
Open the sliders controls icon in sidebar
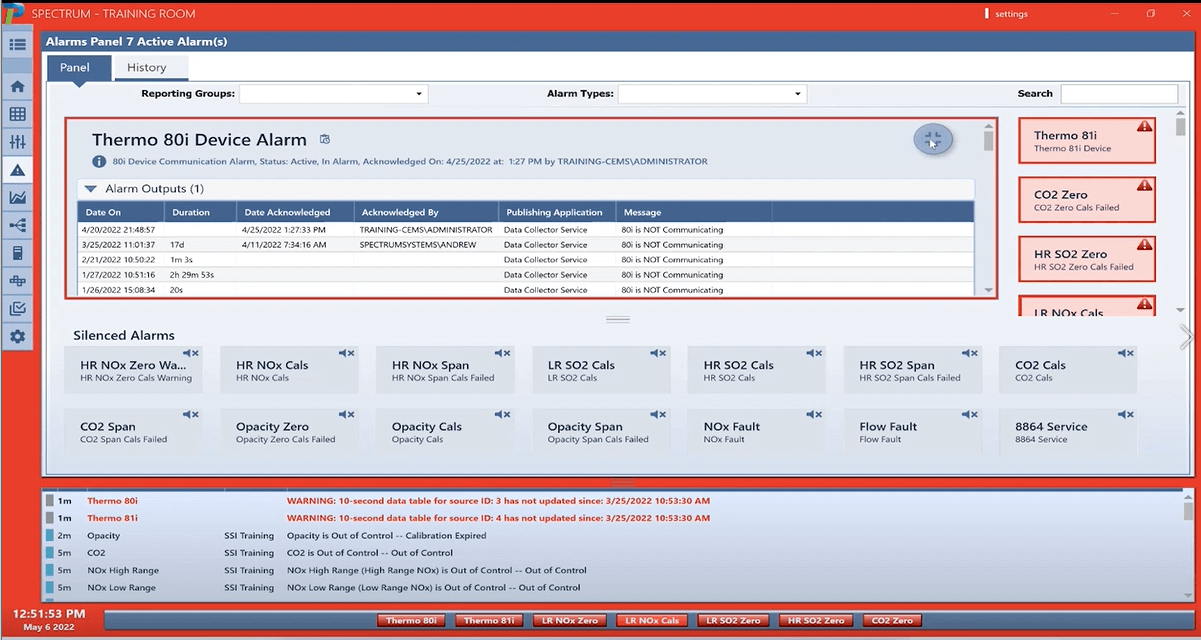17,142
